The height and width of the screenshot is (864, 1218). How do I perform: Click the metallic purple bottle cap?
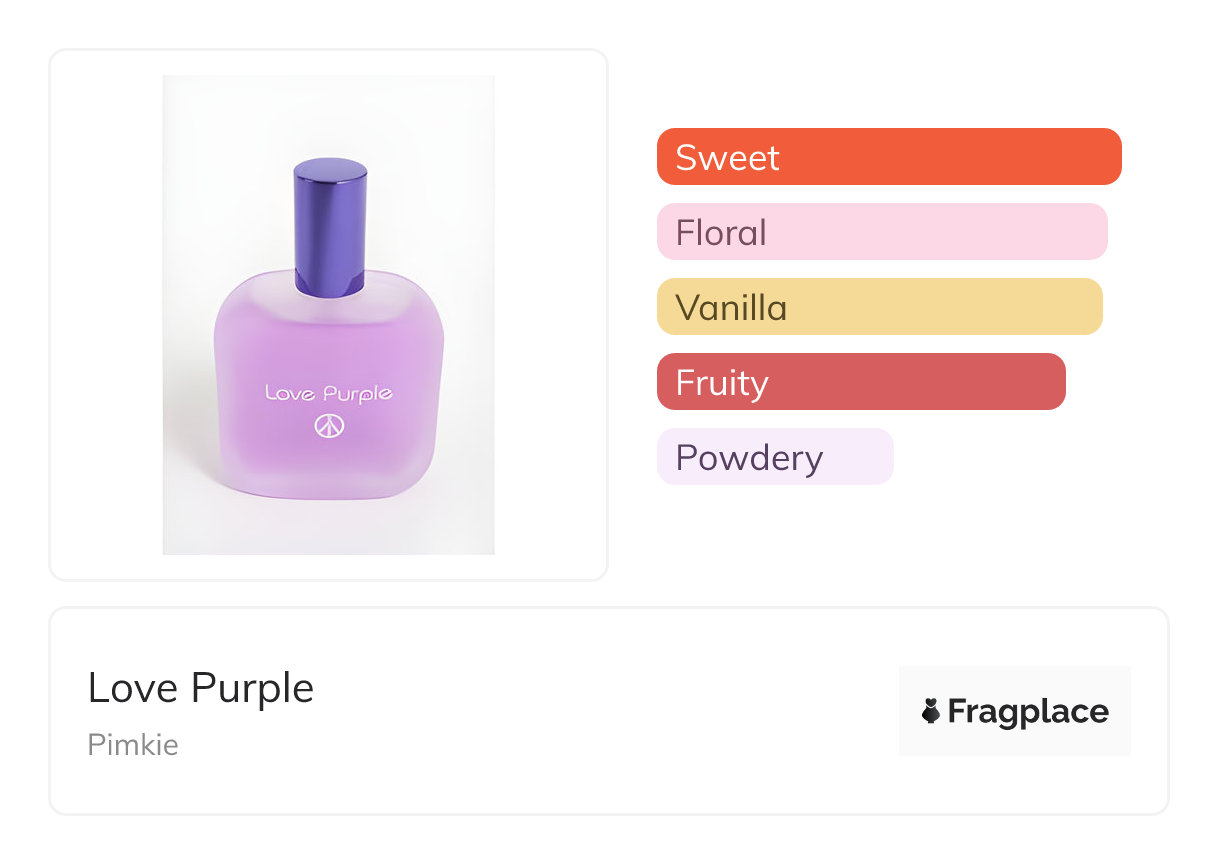pyautogui.click(x=330, y=225)
